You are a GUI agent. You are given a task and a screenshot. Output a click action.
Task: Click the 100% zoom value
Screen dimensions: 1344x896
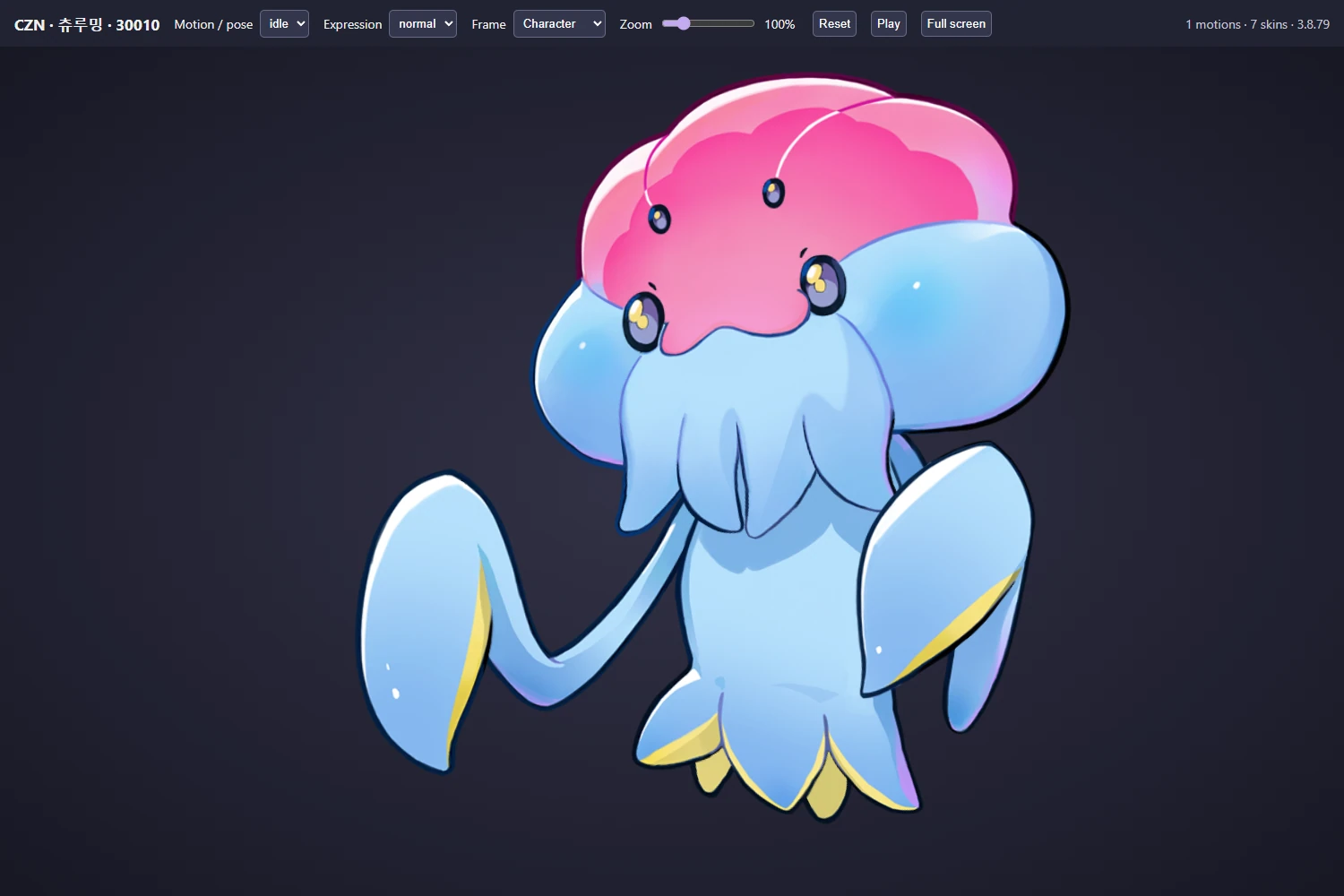tap(780, 24)
